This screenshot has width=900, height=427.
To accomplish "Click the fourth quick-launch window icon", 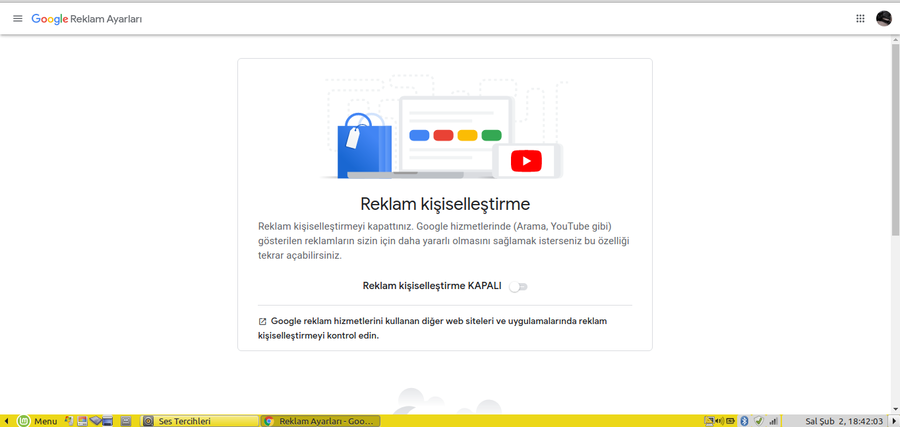I will [107, 421].
